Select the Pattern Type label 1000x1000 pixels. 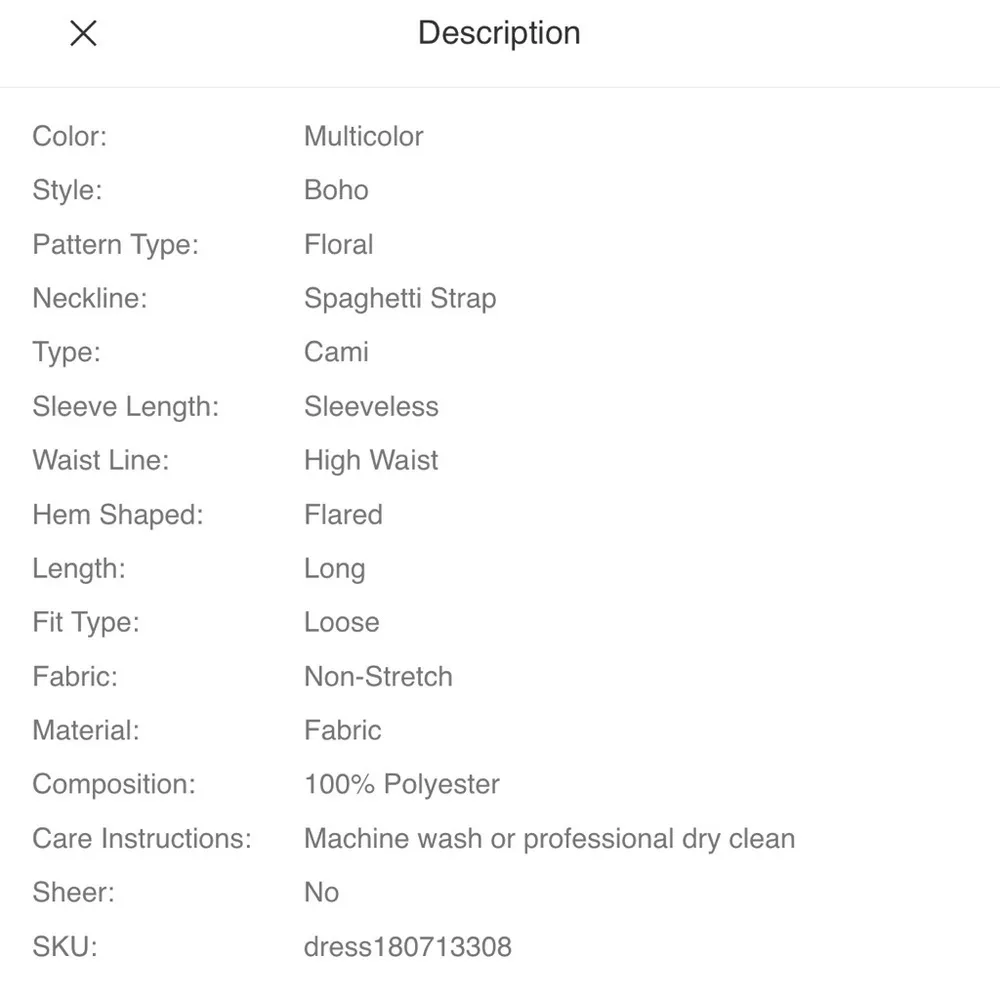point(115,244)
